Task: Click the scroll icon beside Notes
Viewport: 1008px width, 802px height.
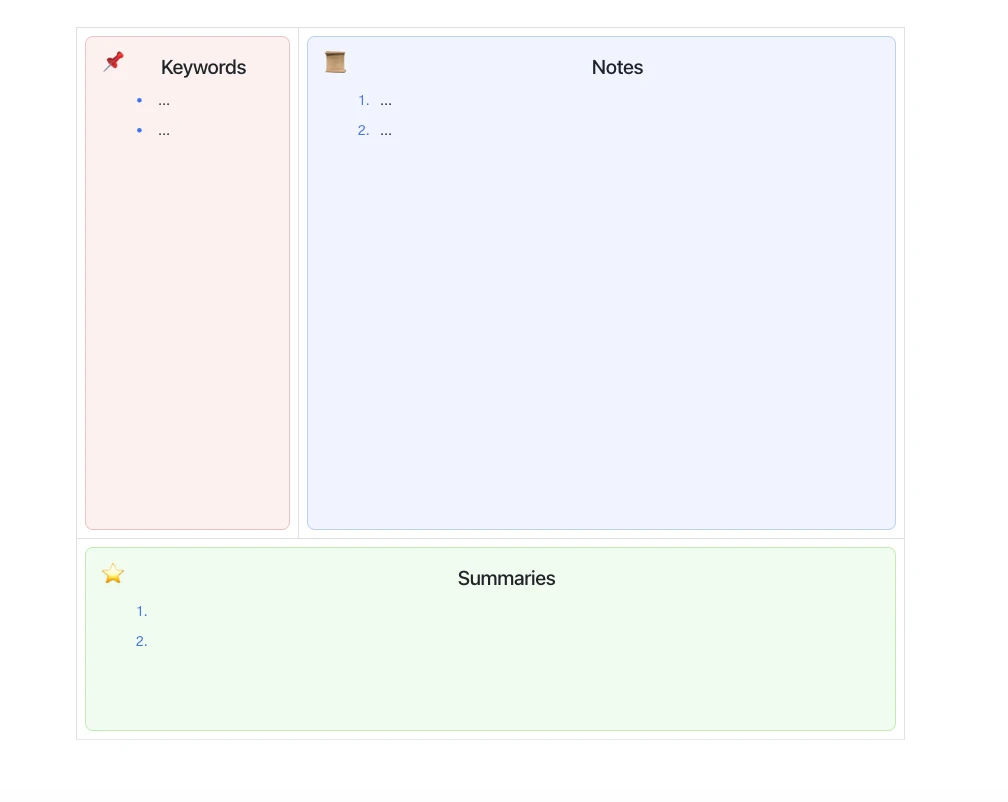Action: (x=335, y=62)
